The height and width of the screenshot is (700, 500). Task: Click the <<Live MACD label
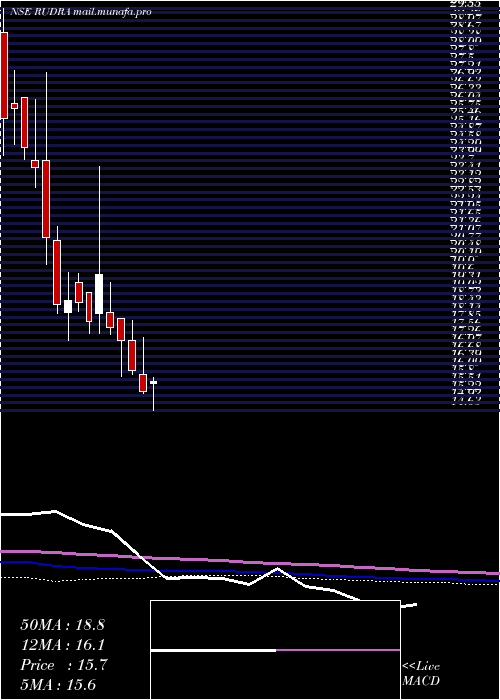(421, 673)
